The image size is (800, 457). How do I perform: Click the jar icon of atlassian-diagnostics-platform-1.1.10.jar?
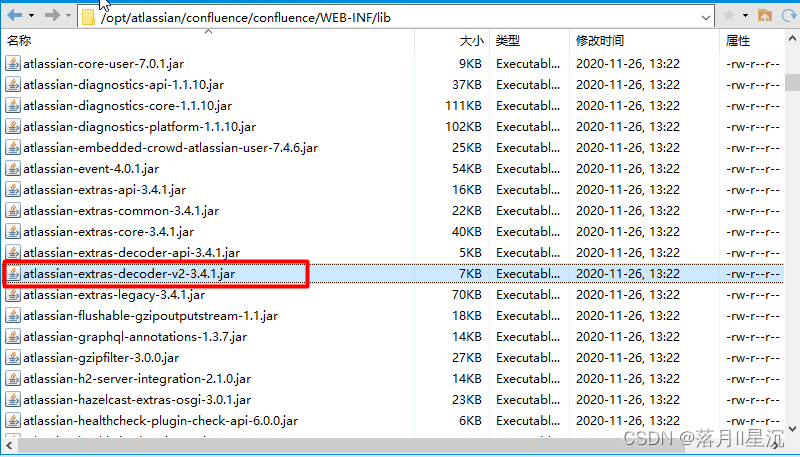[13, 126]
